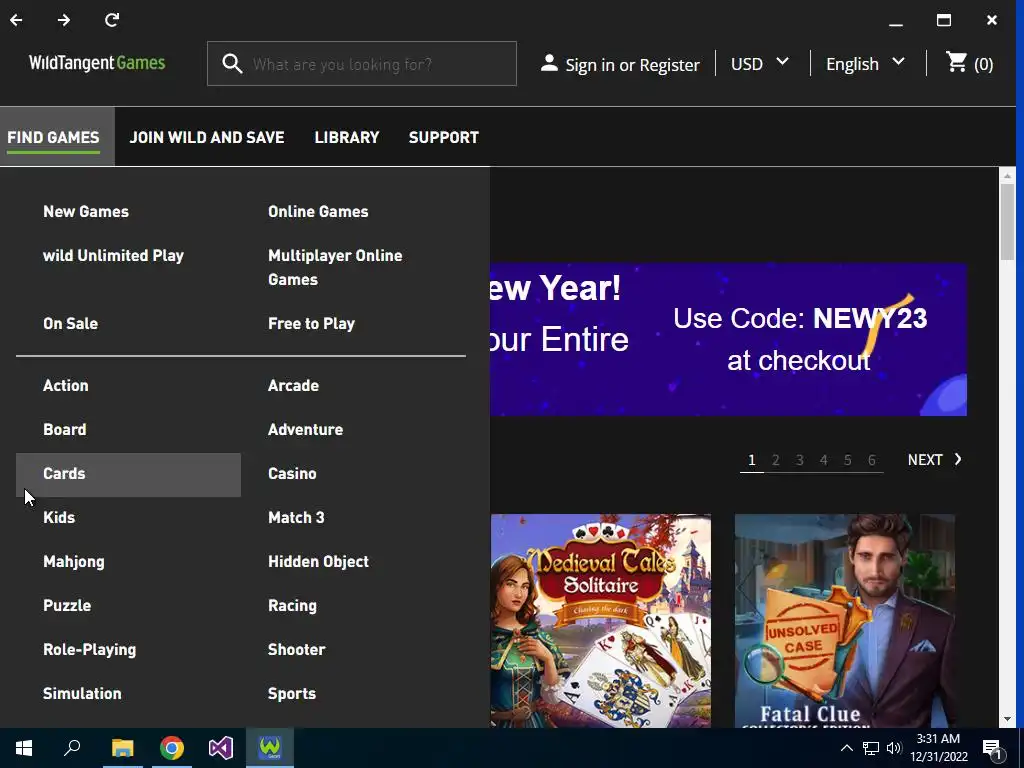Launch Chrome from the taskbar
This screenshot has height=768, width=1024.
172,748
